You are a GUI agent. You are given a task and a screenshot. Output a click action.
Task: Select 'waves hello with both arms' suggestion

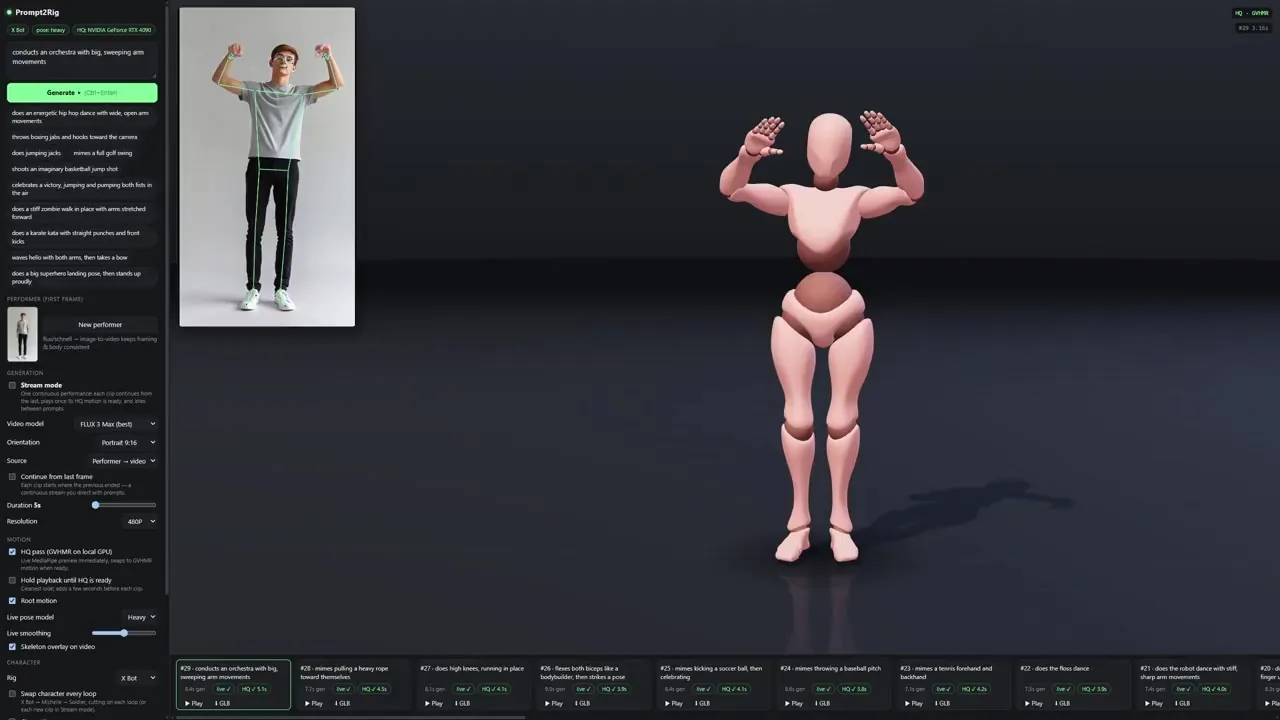[x=70, y=257]
